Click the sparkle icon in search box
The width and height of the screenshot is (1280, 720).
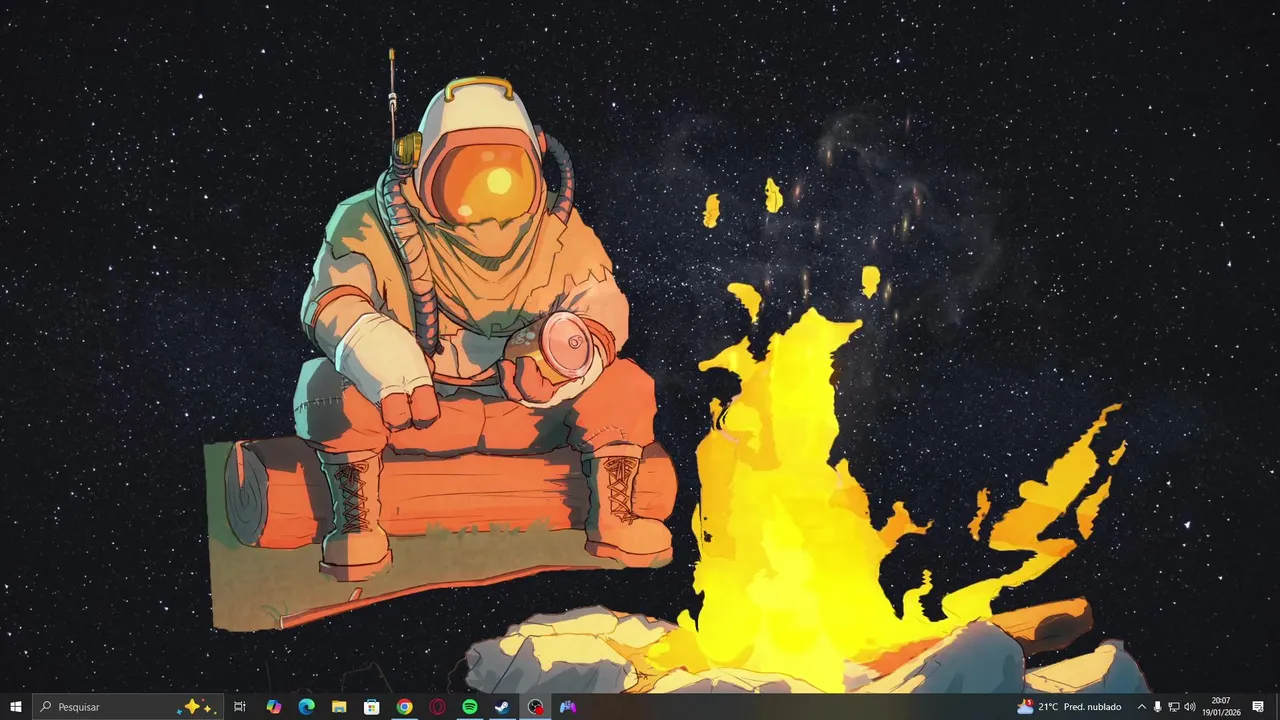point(194,707)
